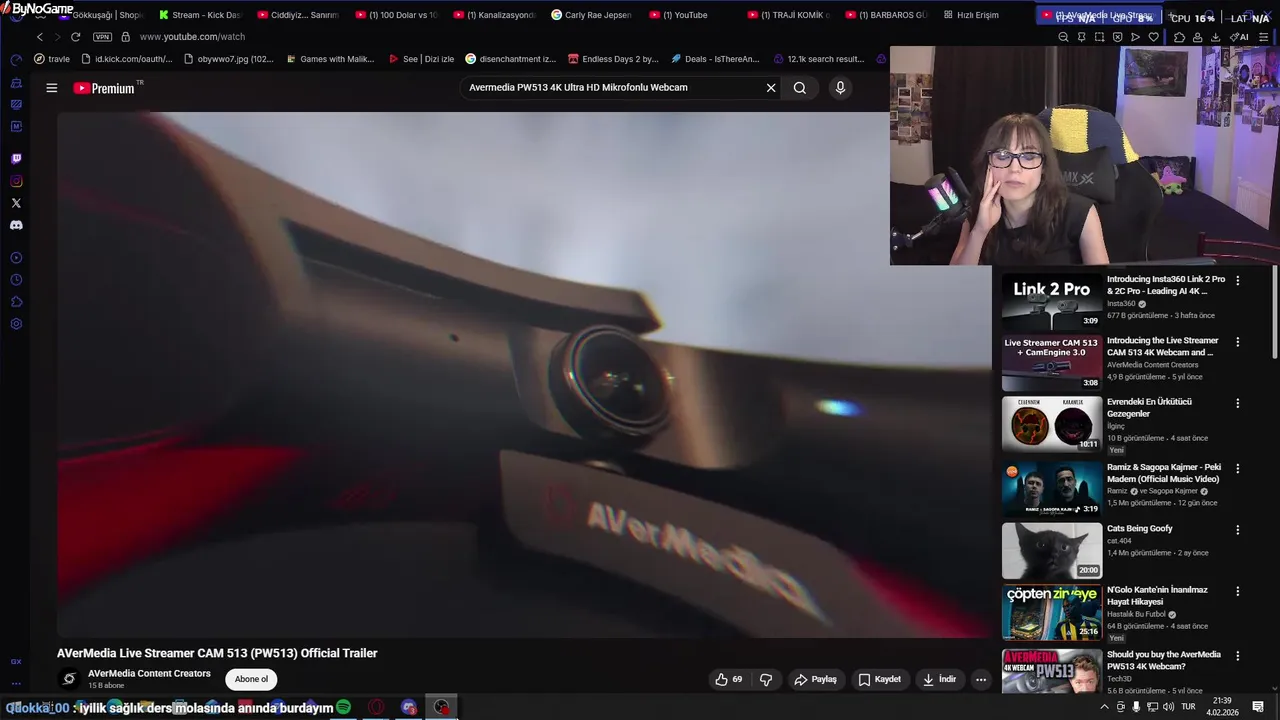The image size is (1280, 720).
Task: Open settings gear in Opera sidebar
Action: tap(16, 324)
